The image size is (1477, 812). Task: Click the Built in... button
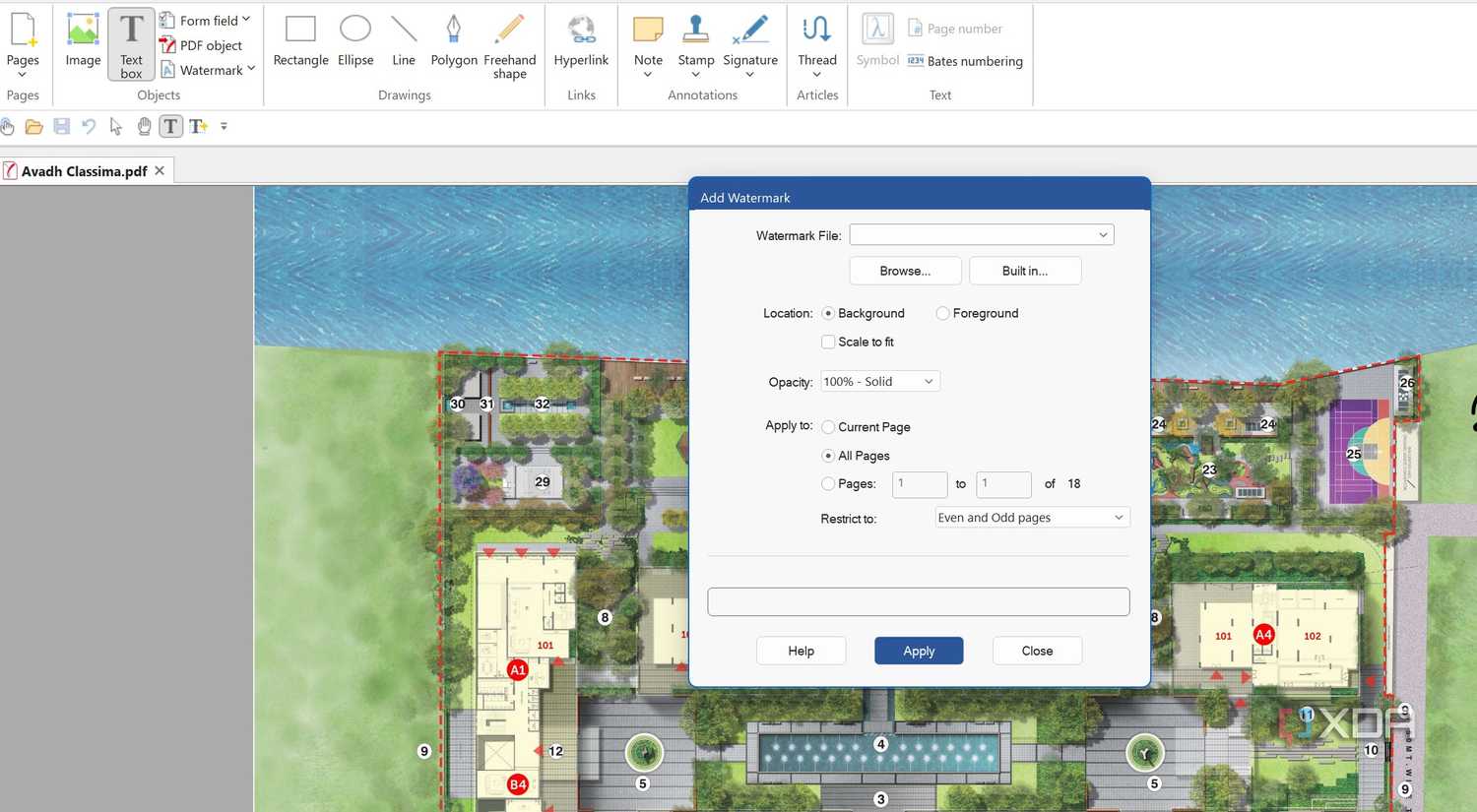[1025, 271]
